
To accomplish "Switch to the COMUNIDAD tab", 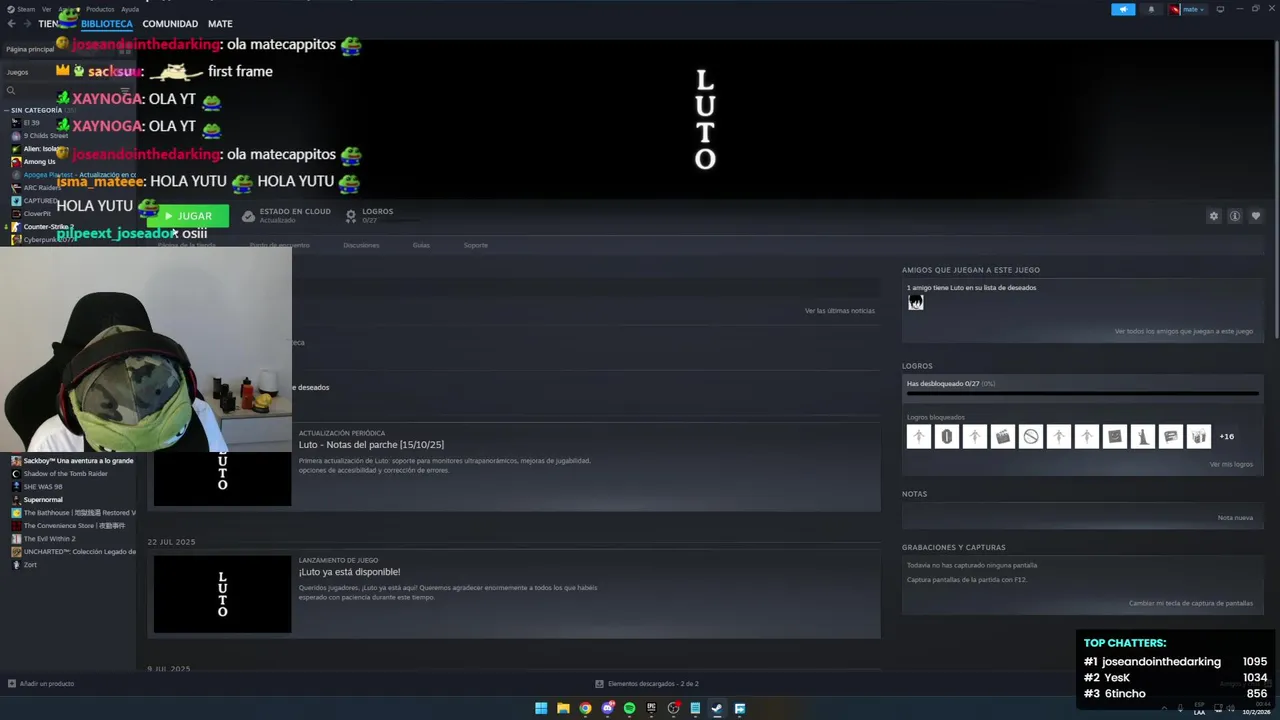I will coord(170,24).
